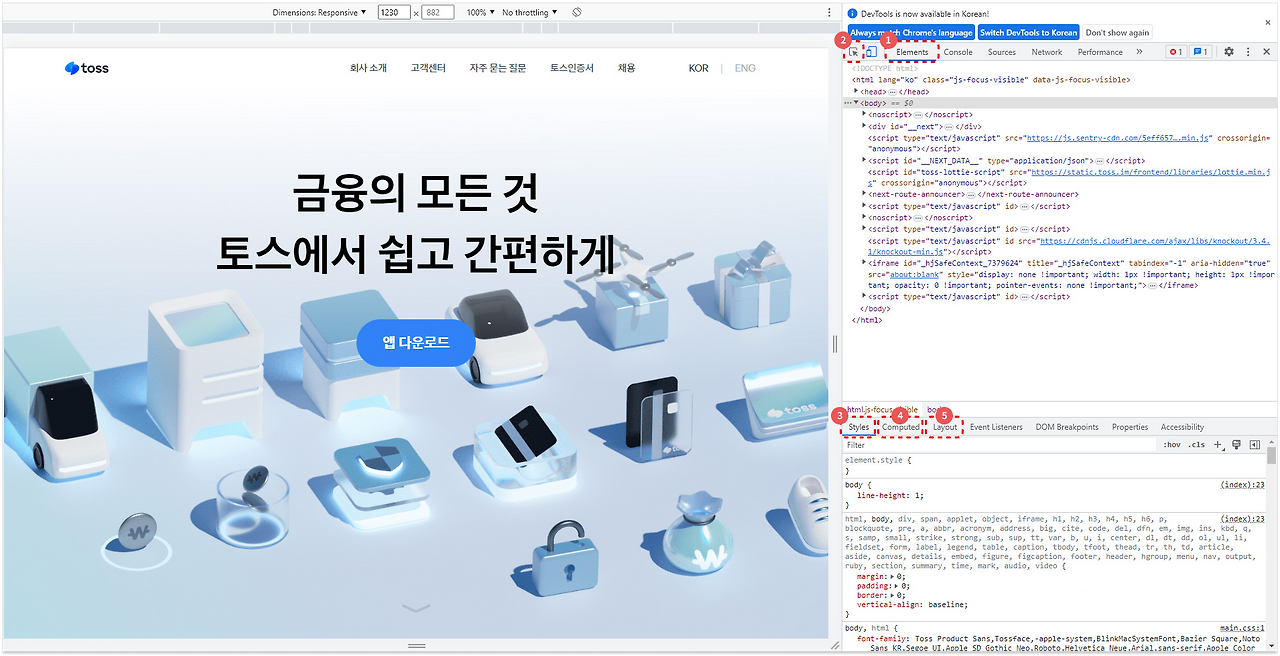This screenshot has width=1280, height=656.
Task: Click the down chevron below hero image
Action: point(416,607)
